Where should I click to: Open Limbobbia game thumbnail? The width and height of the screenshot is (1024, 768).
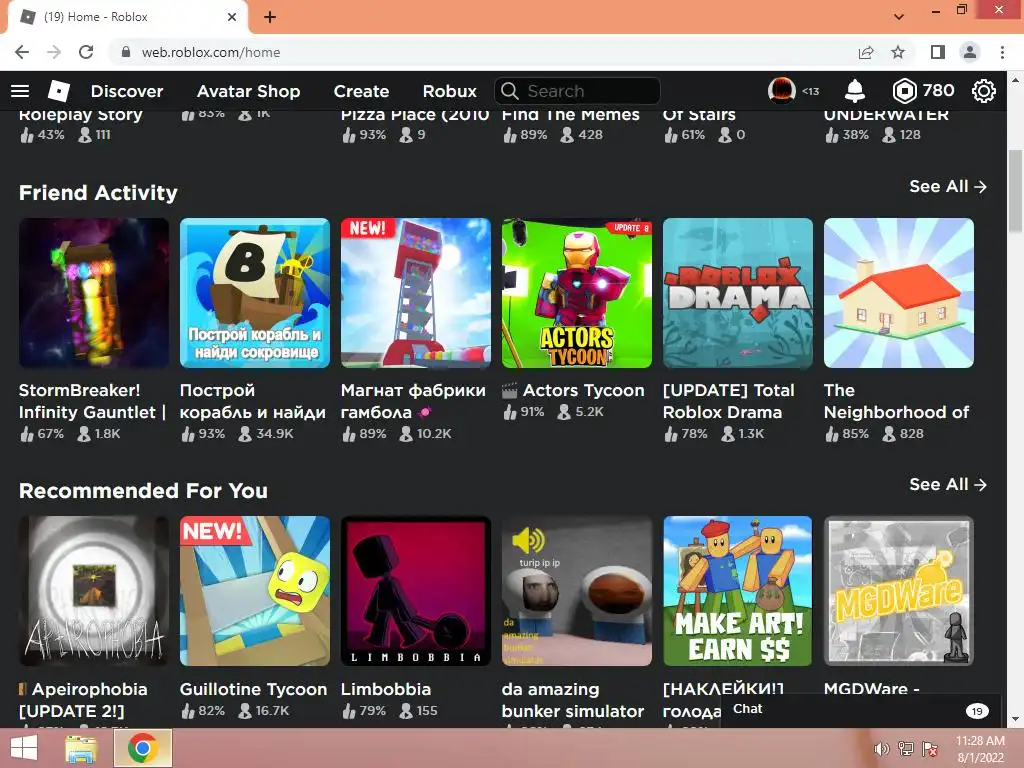tap(415, 591)
